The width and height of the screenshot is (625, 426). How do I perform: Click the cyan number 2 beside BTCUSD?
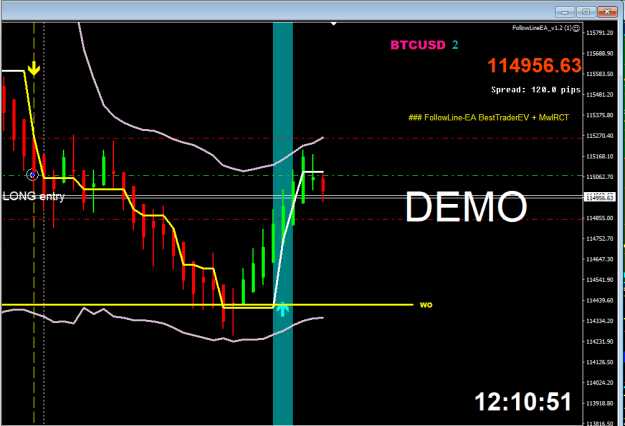pos(455,45)
